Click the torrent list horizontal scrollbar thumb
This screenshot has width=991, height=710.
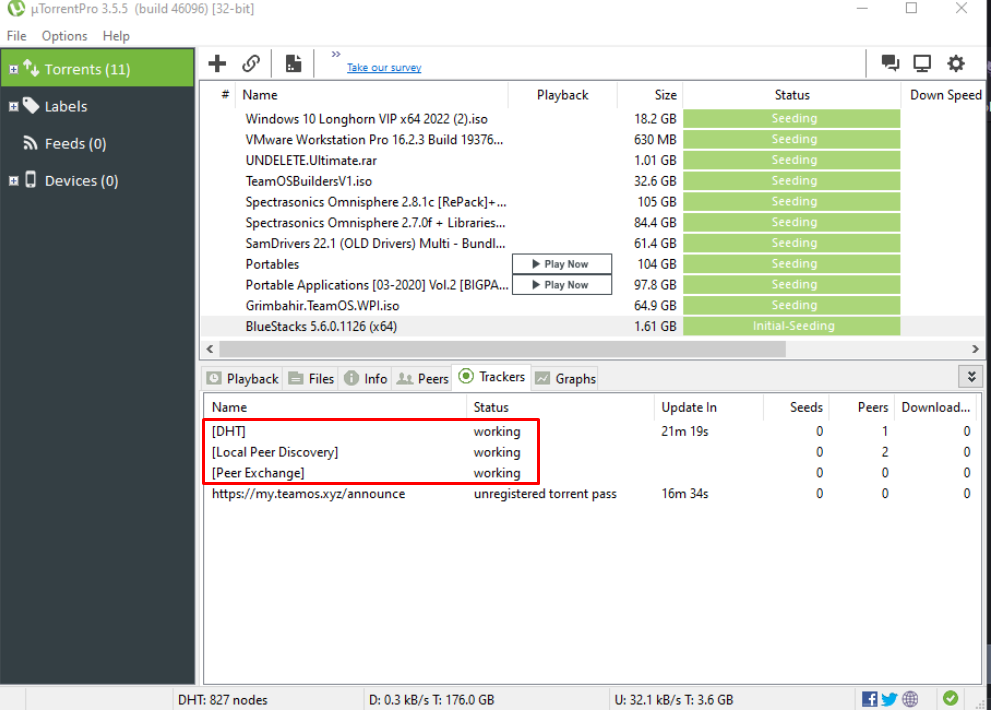point(502,348)
